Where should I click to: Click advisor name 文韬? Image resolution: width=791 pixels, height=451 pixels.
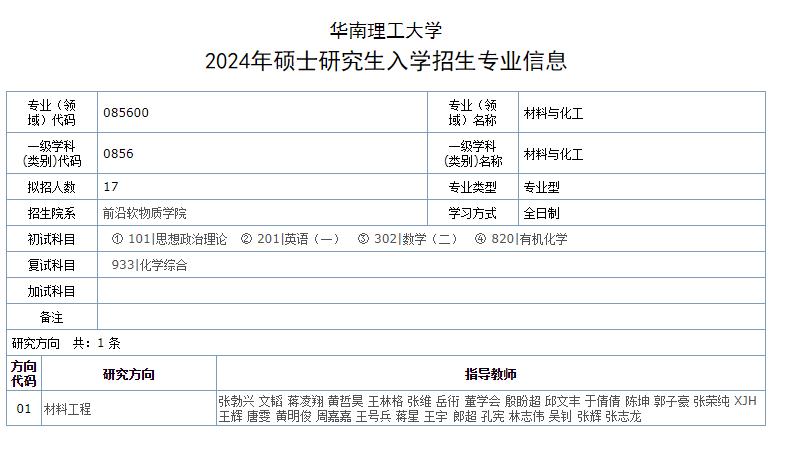pyautogui.click(x=270, y=401)
